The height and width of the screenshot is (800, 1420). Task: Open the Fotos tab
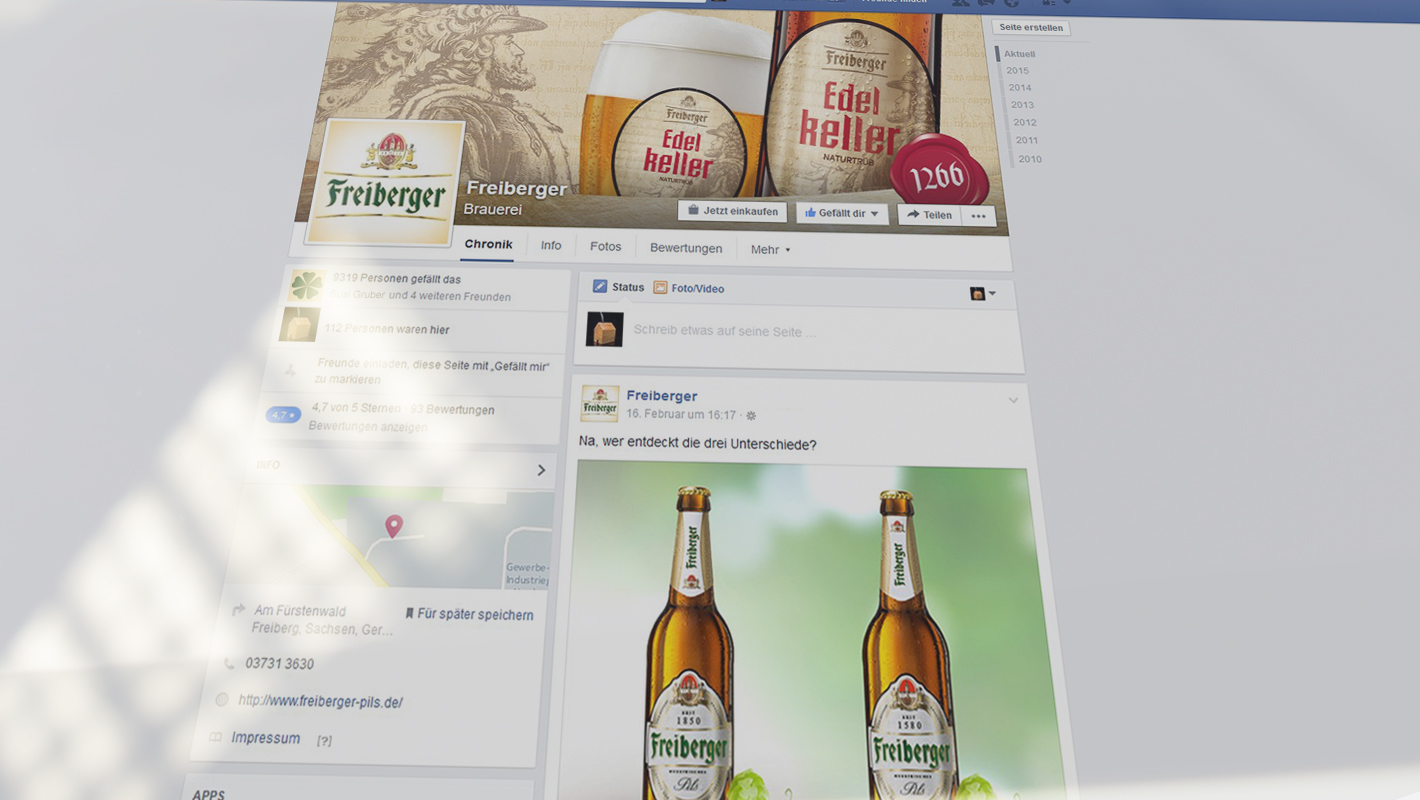605,247
